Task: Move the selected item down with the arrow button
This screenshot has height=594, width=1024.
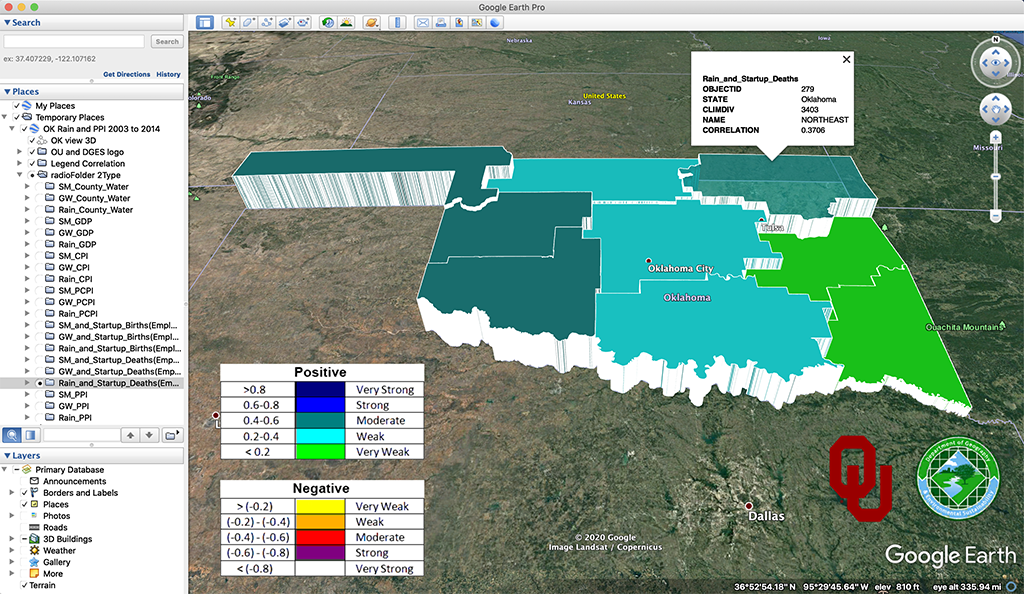Action: (149, 435)
